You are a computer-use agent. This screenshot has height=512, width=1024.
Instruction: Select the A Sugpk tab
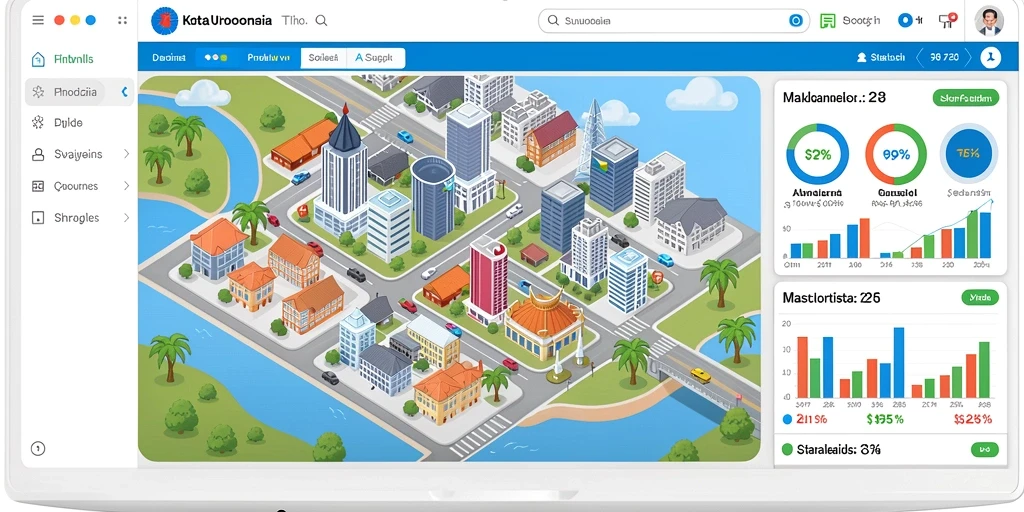pos(375,57)
